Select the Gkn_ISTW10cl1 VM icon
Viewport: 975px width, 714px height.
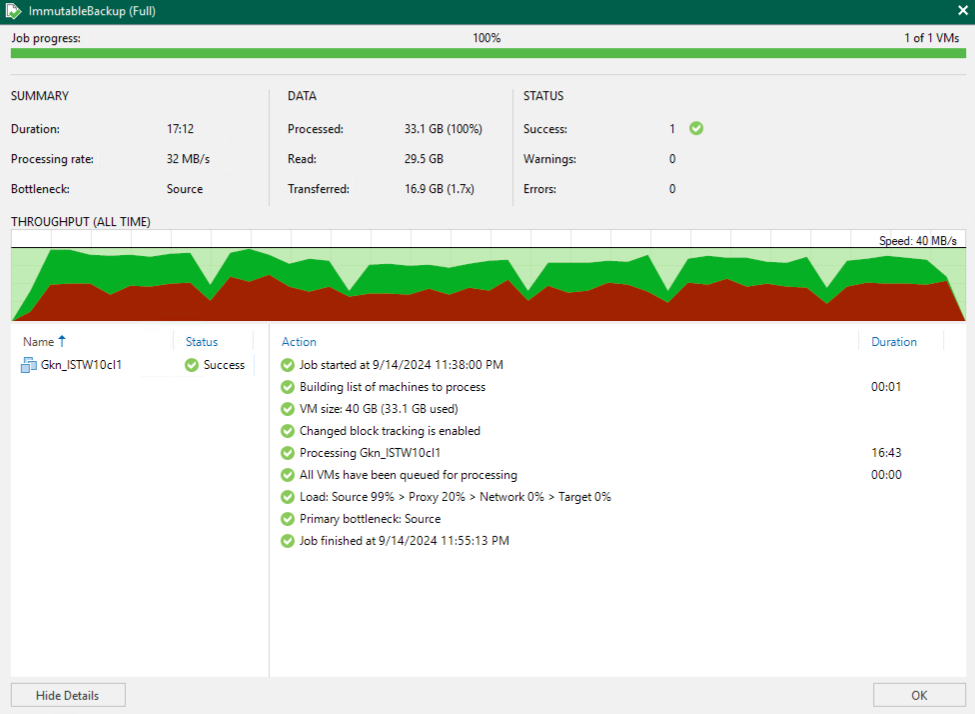coord(29,365)
